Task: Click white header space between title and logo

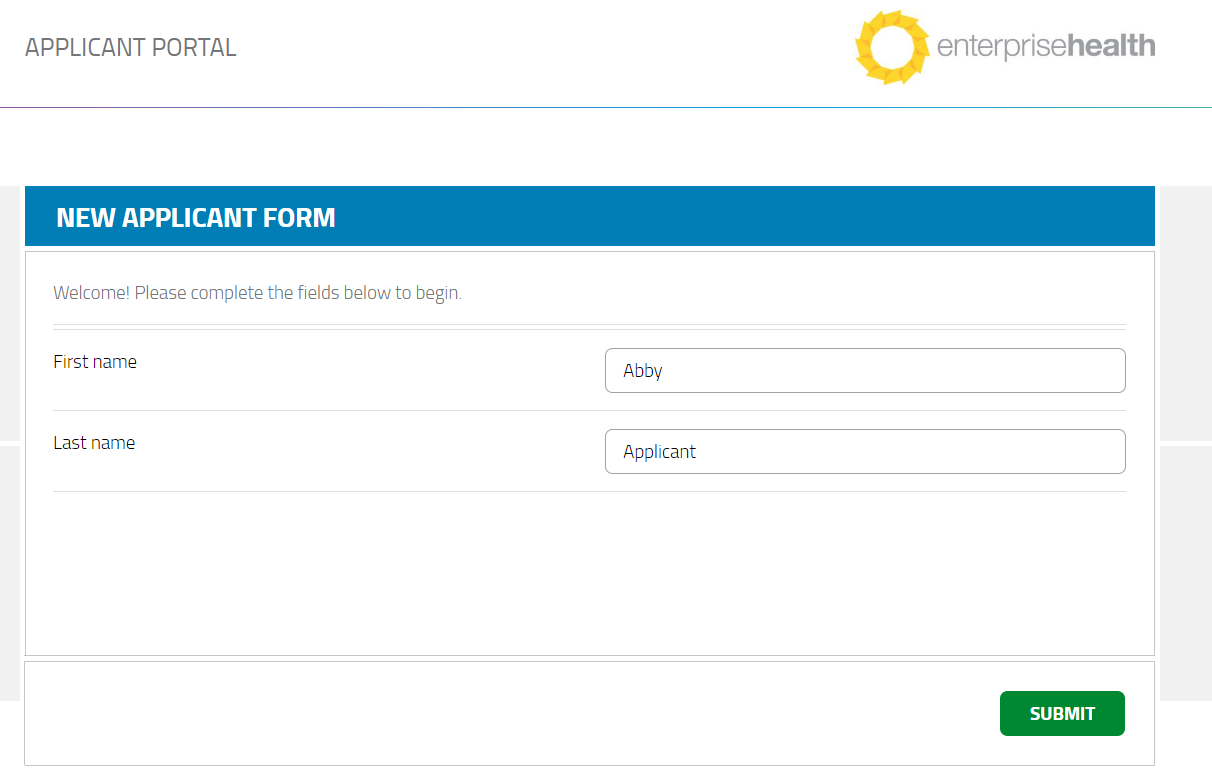Action: click(540, 47)
